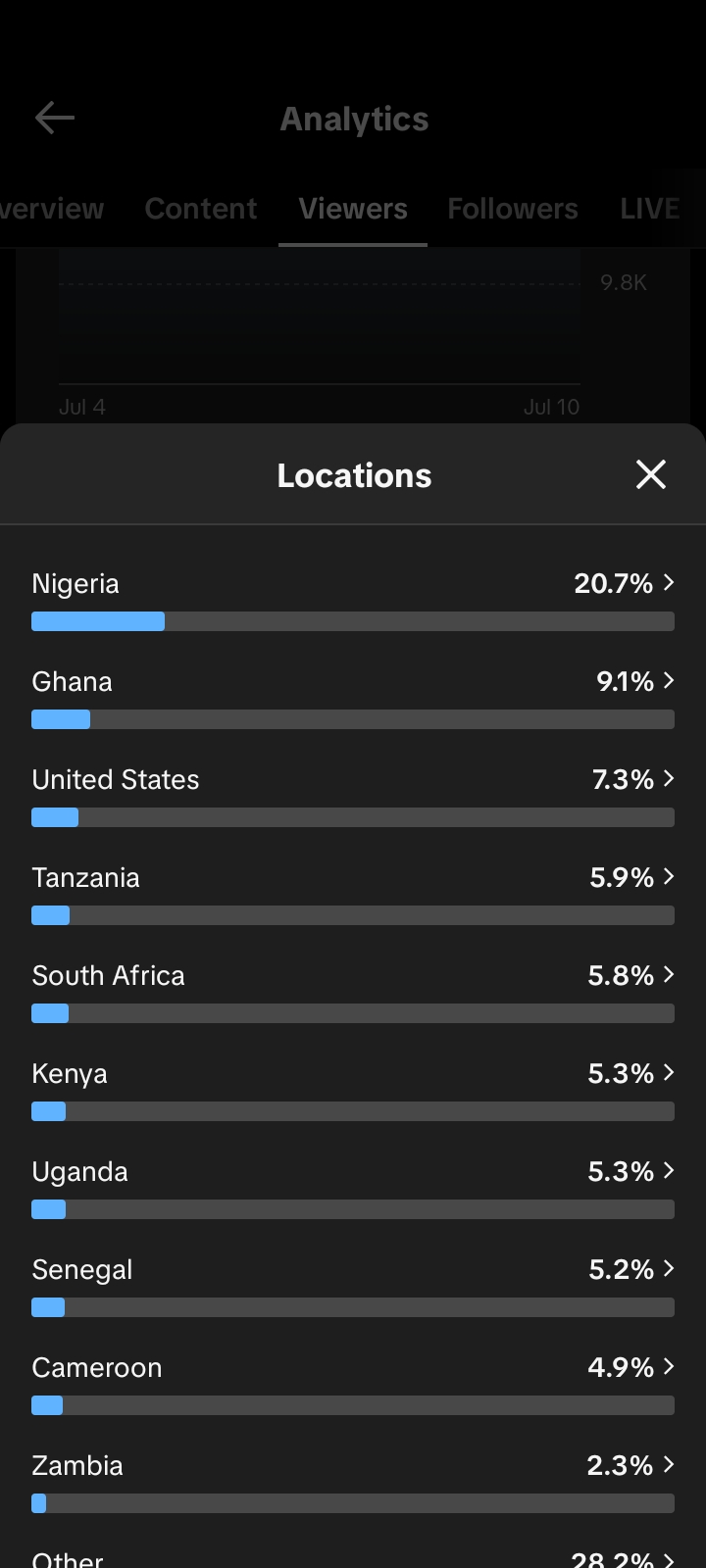
Task: Open the LIVE tab
Action: (x=650, y=209)
